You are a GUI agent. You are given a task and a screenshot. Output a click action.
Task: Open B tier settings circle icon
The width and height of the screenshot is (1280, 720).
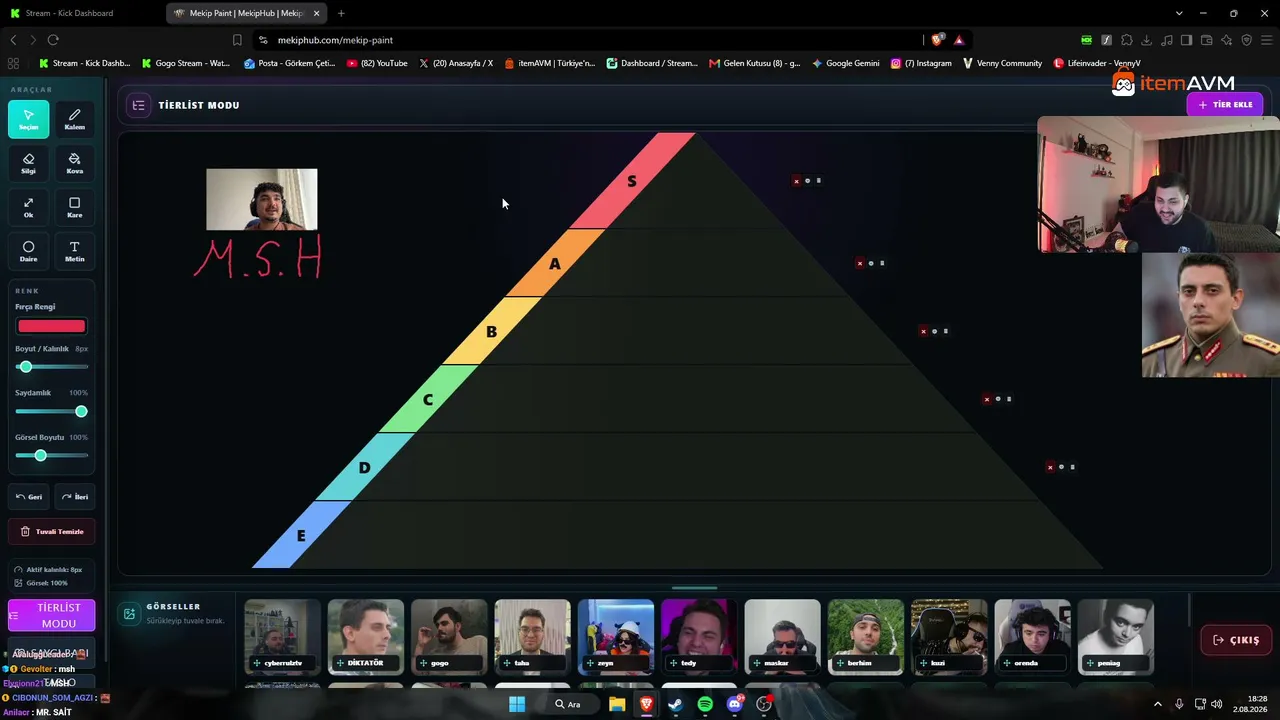[934, 331]
